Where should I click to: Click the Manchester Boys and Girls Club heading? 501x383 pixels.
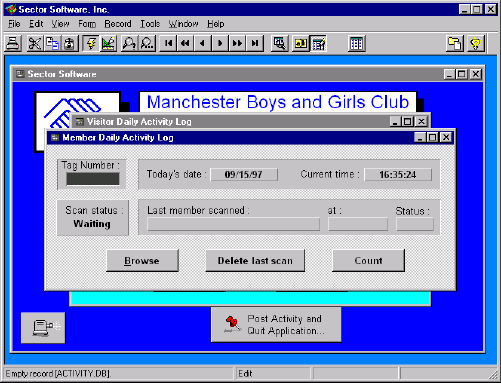pos(278,102)
